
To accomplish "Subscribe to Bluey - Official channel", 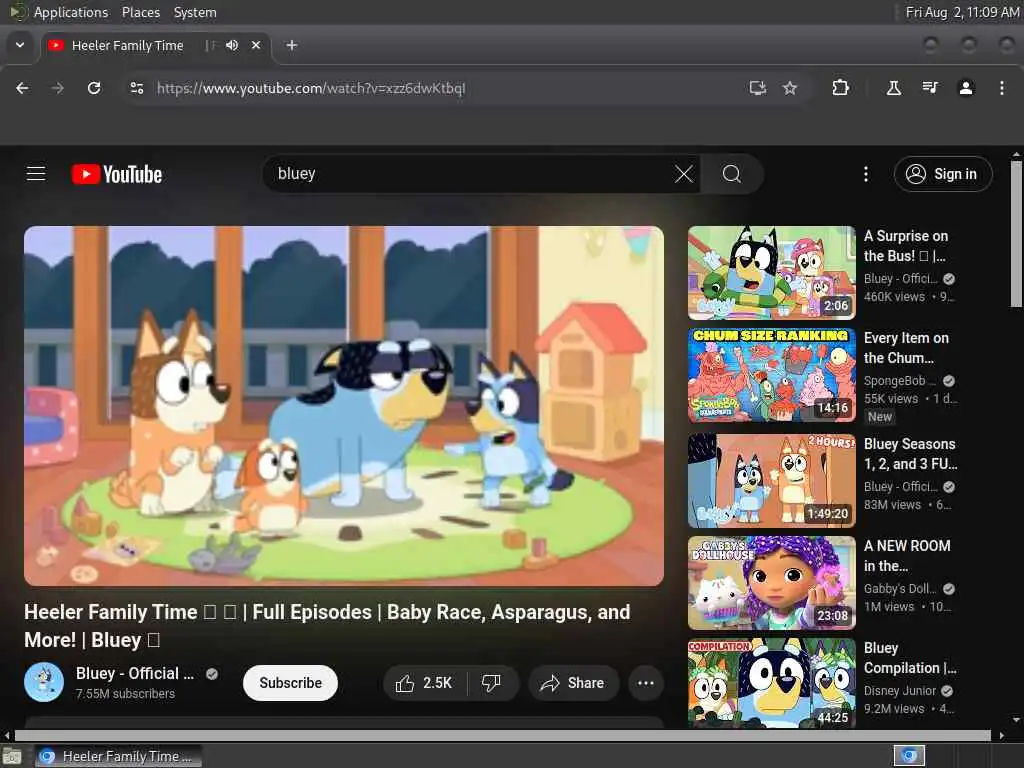I will (291, 683).
